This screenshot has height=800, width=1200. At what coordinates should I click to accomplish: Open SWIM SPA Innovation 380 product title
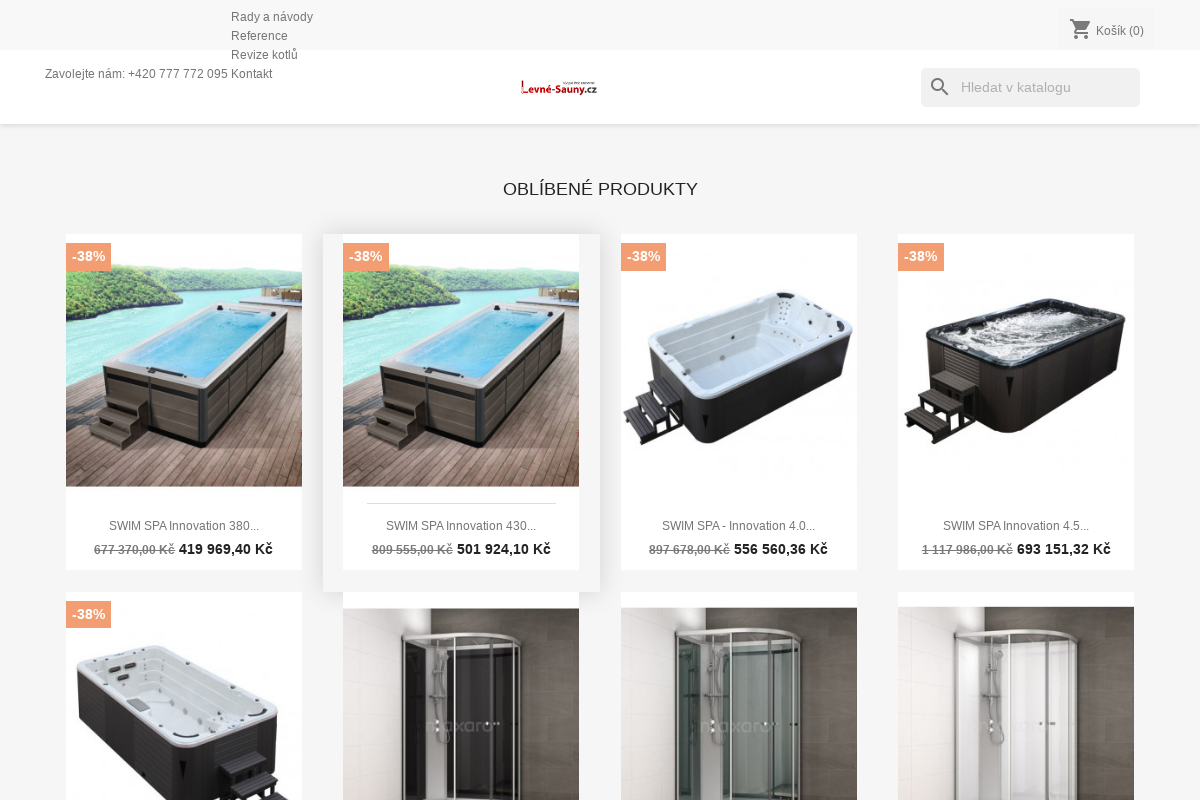coord(184,526)
